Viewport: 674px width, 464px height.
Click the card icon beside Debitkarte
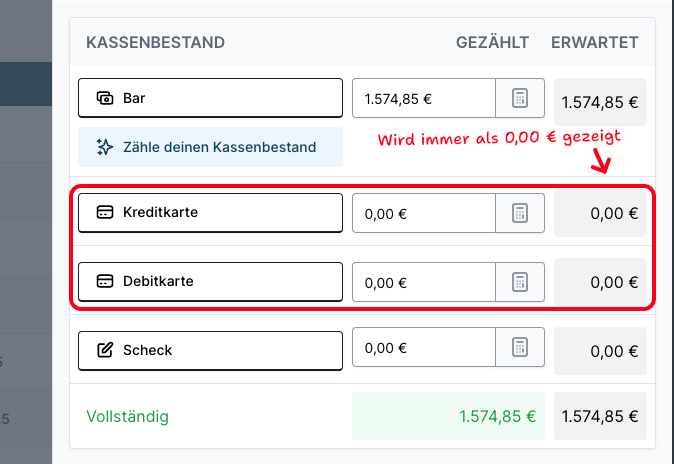pyautogui.click(x=104, y=282)
